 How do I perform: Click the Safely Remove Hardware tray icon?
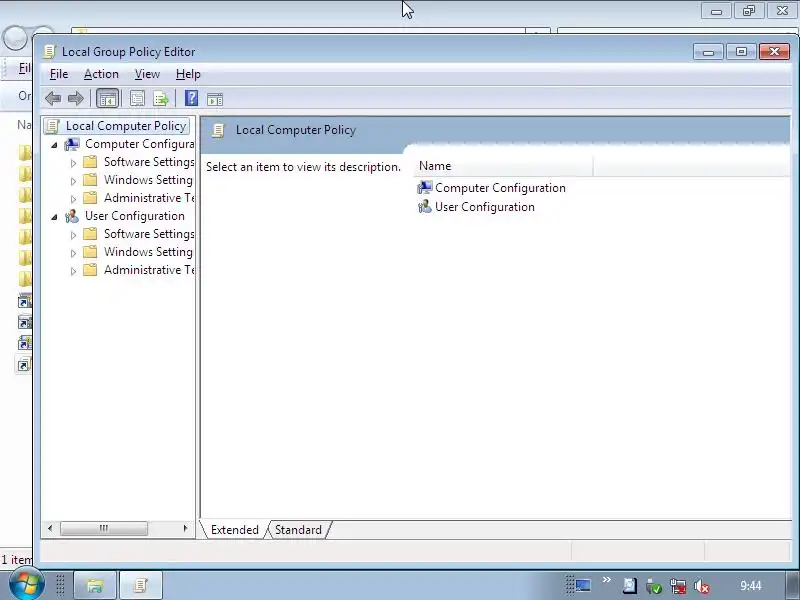(654, 586)
